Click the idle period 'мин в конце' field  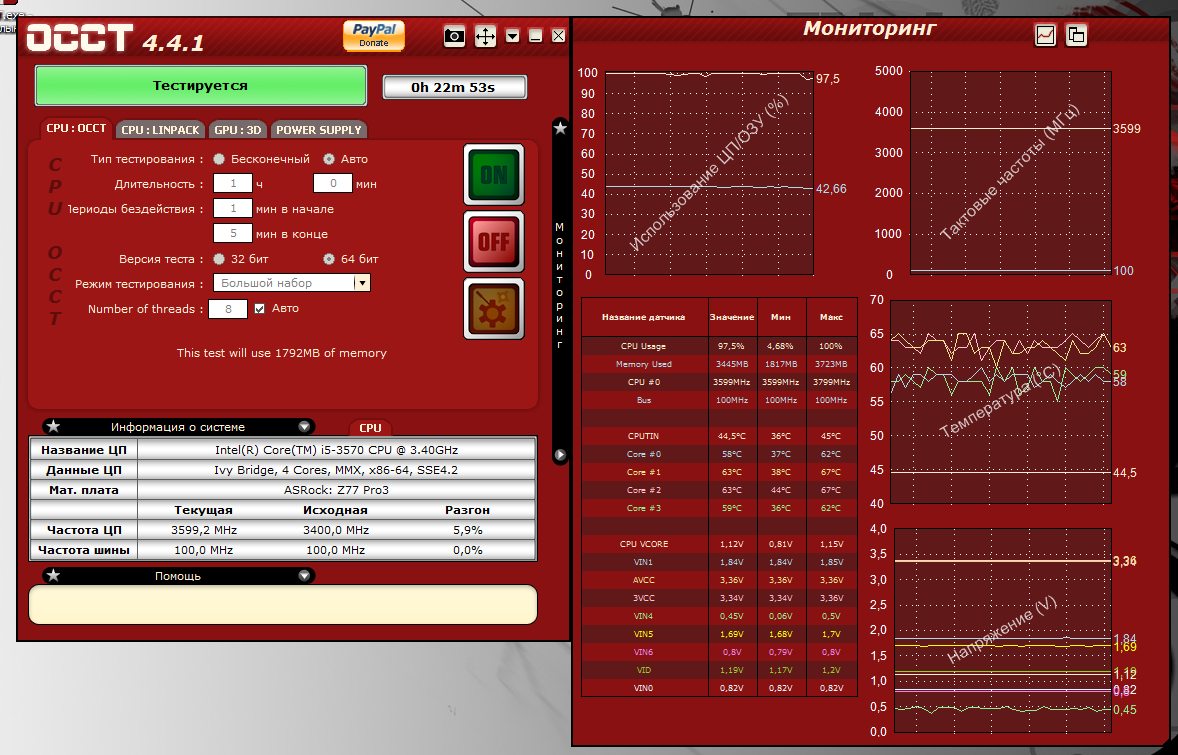click(233, 234)
